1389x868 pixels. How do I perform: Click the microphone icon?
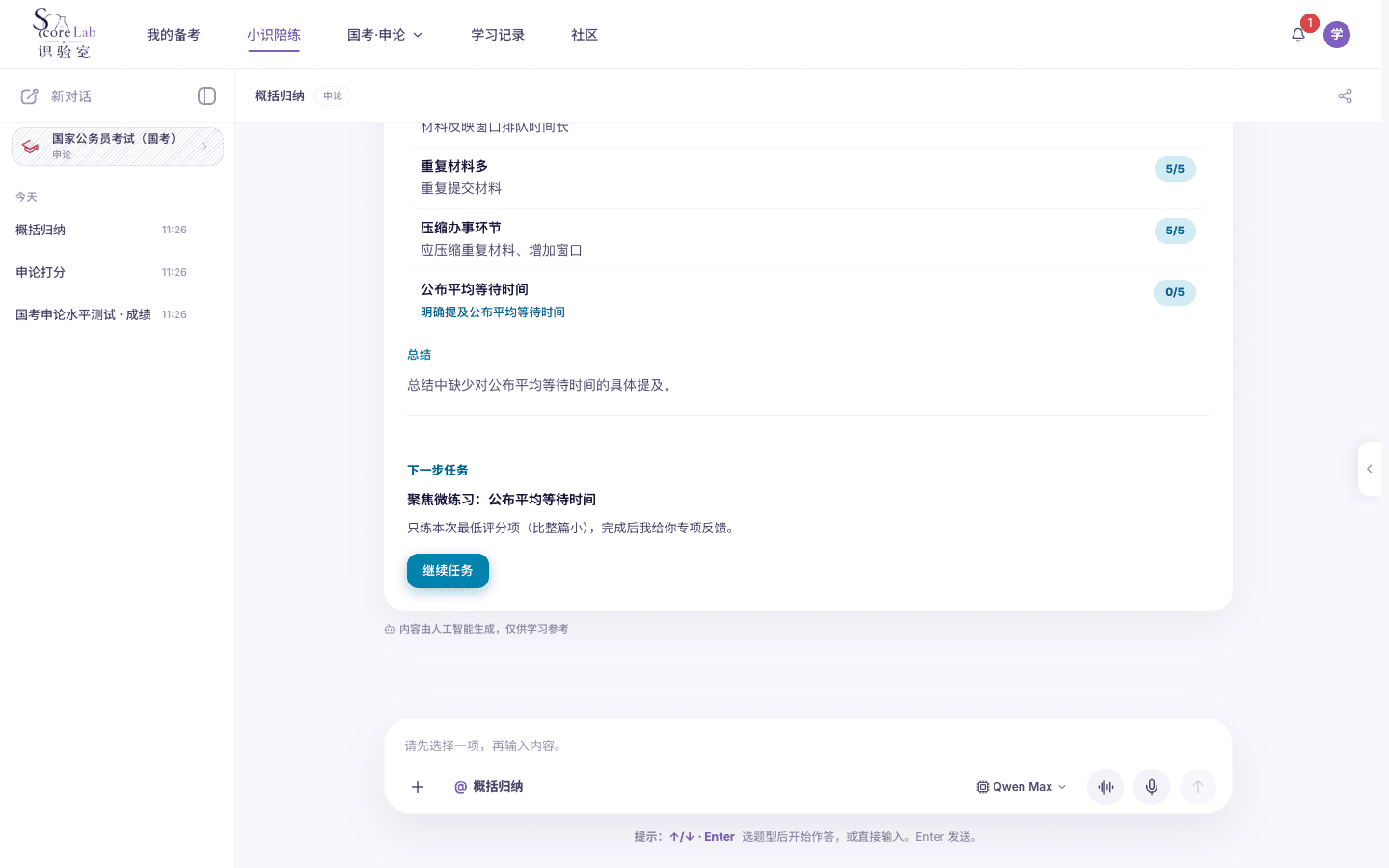[x=1152, y=787]
